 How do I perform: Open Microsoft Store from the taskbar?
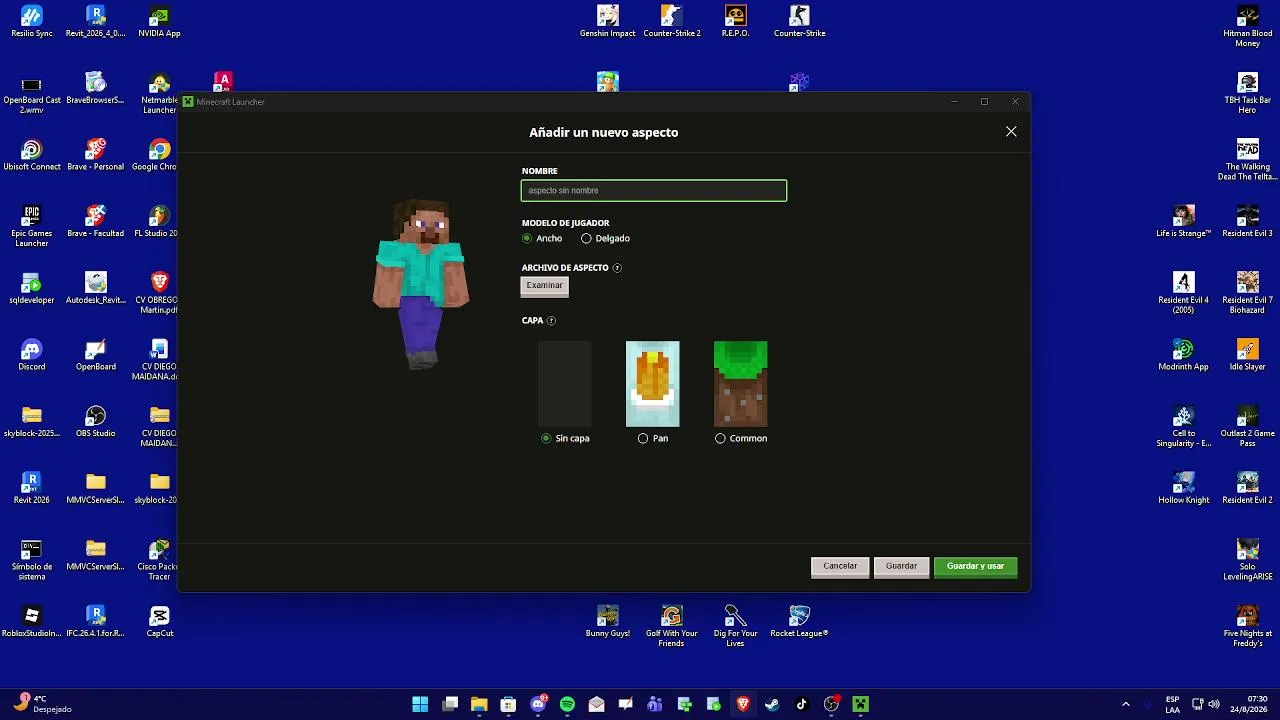508,704
